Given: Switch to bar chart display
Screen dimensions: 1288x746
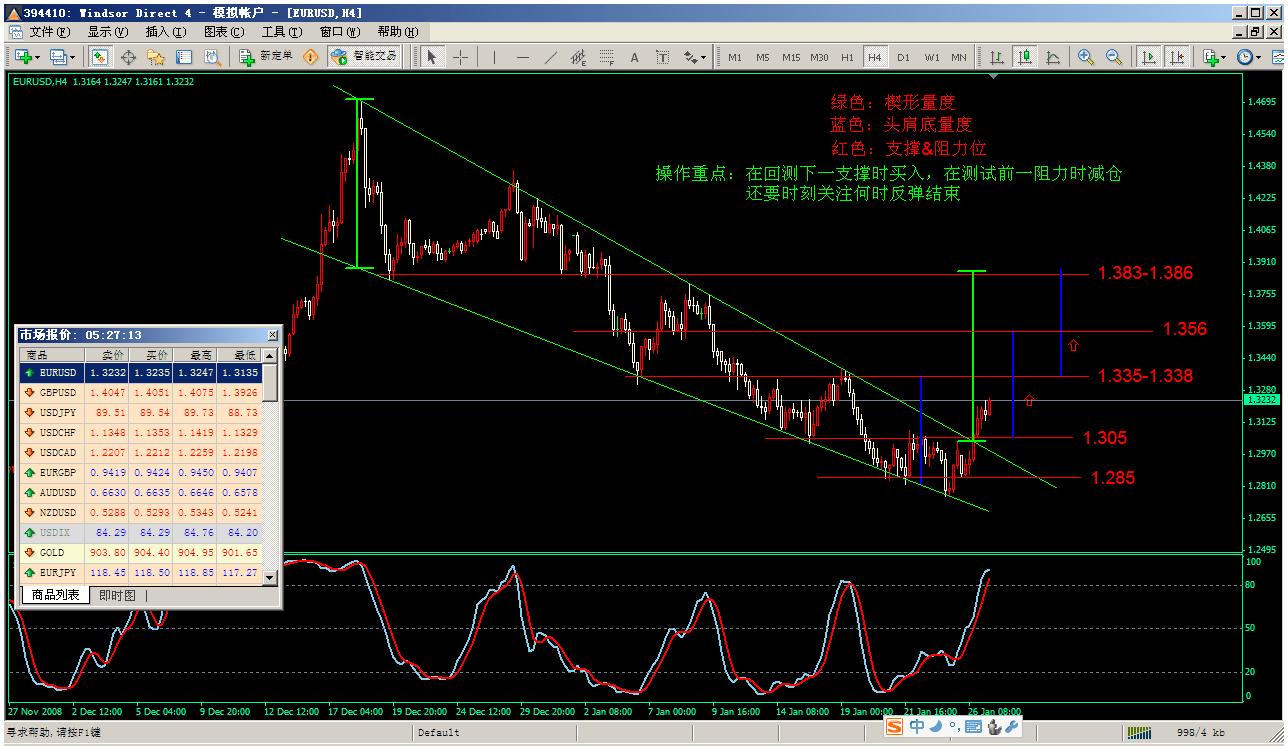Looking at the screenshot, I should coord(997,57).
